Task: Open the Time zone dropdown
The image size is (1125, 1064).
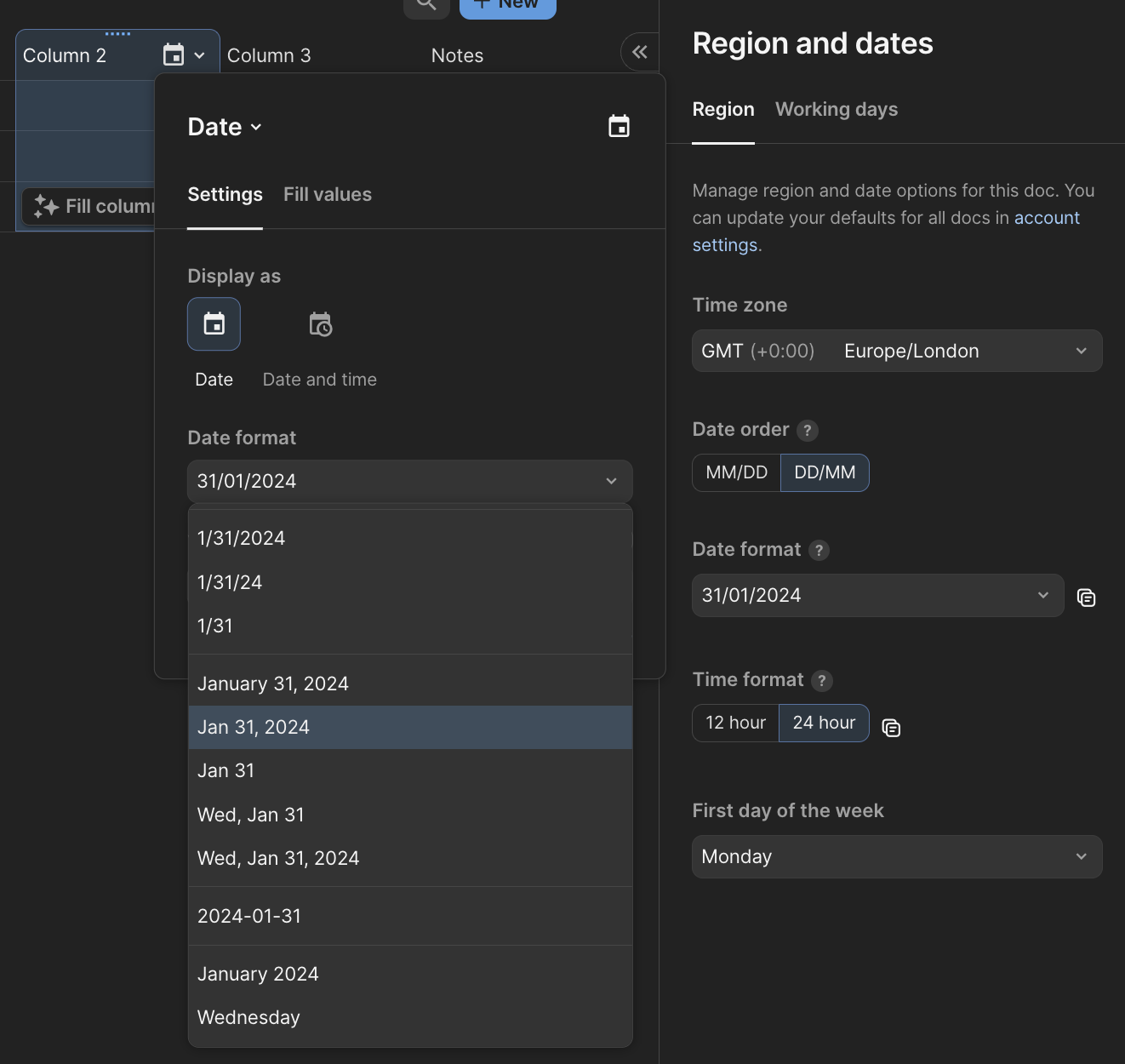Action: [896, 352]
